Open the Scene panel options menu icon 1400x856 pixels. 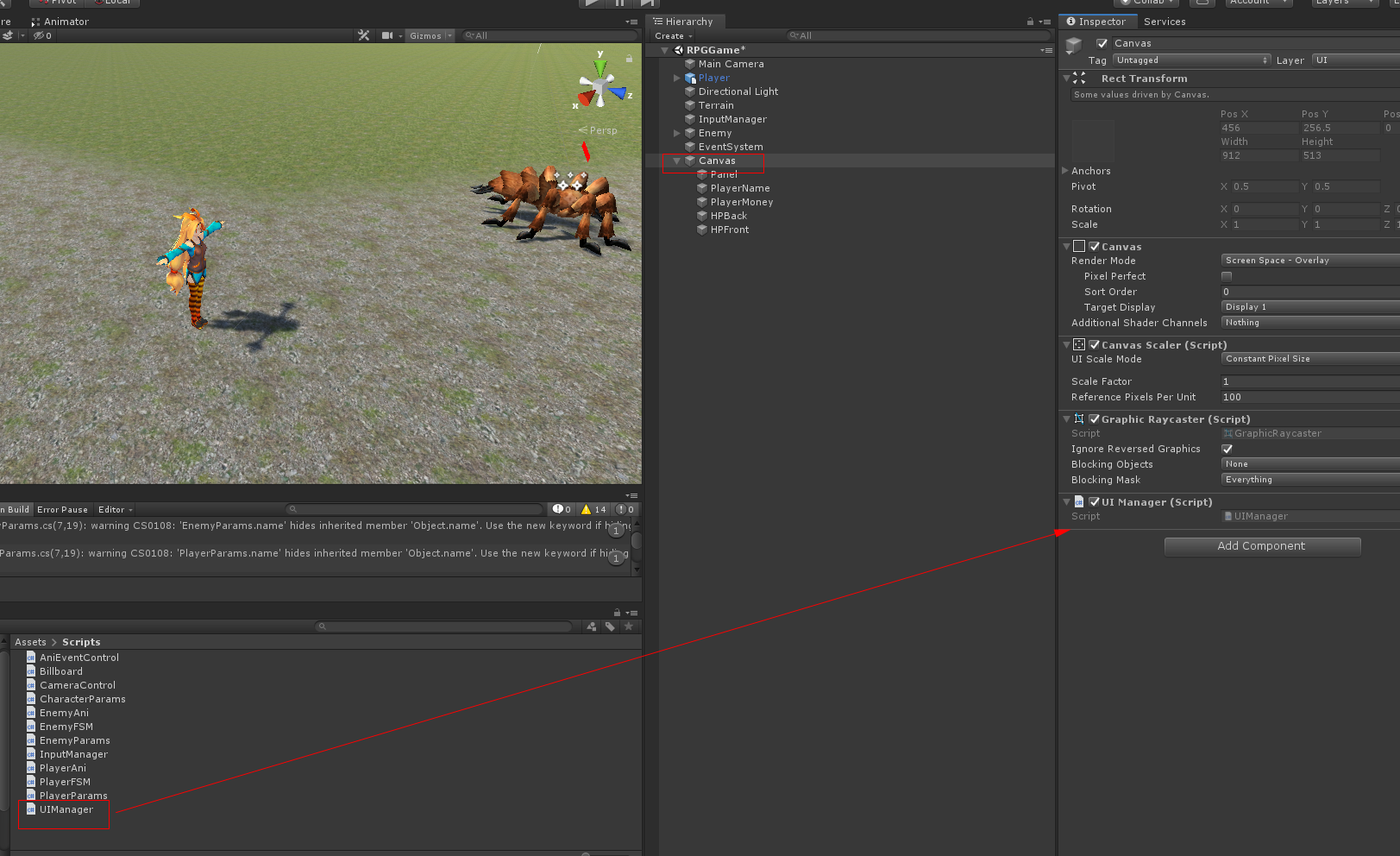point(631,22)
